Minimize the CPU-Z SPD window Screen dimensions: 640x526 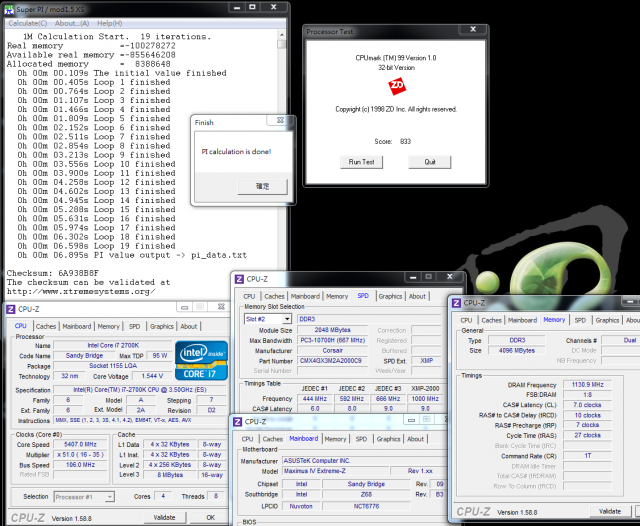pos(413,277)
